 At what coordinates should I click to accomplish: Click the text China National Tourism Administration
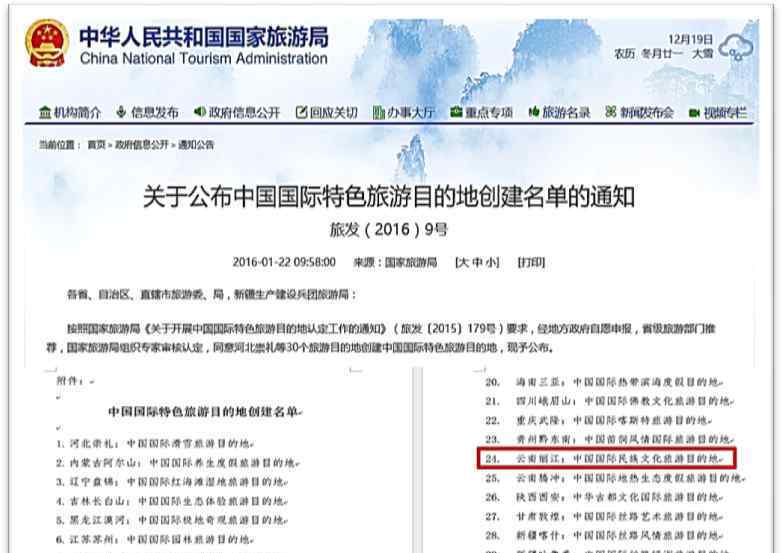tap(203, 58)
